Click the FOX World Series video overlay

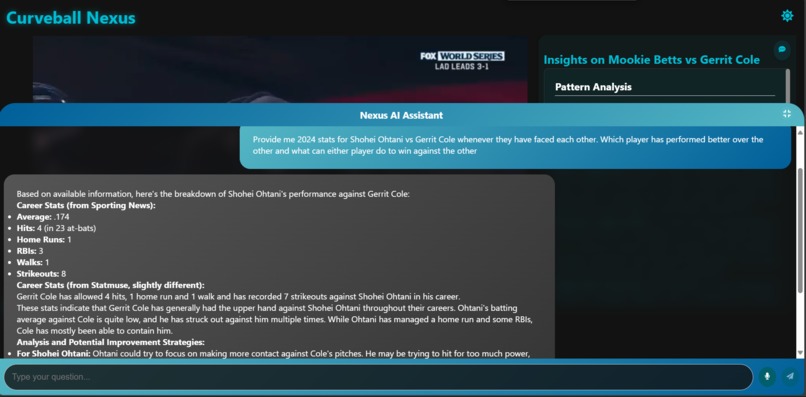[462, 56]
